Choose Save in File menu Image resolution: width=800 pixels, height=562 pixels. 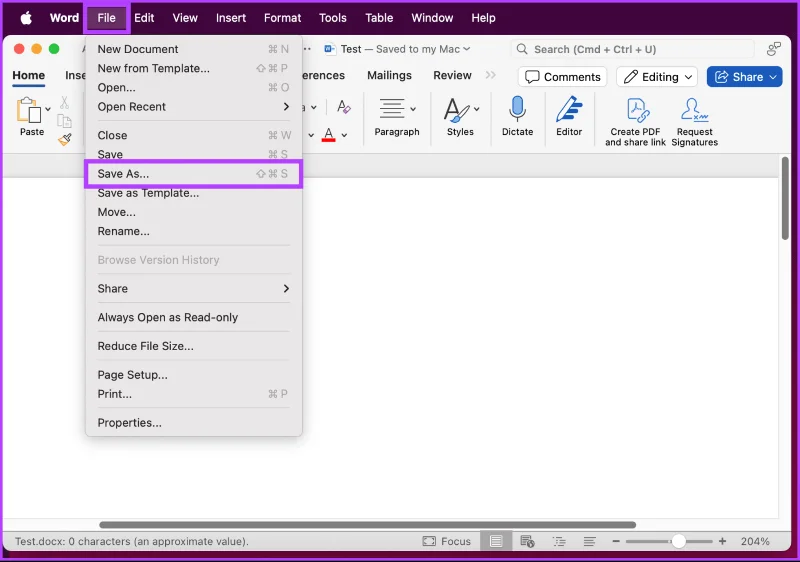pyautogui.click(x=193, y=154)
